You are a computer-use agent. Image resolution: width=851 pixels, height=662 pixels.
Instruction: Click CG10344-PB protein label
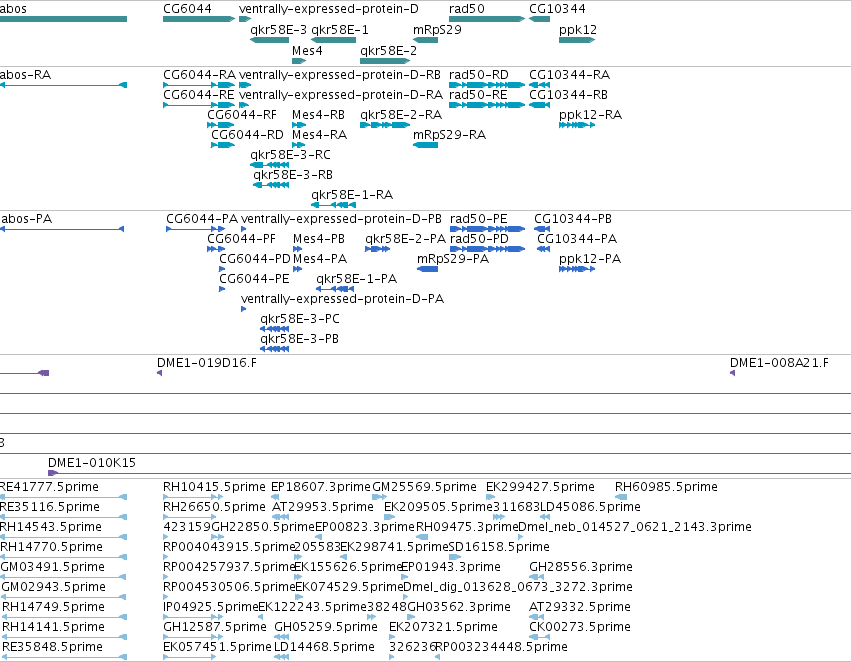(x=573, y=219)
